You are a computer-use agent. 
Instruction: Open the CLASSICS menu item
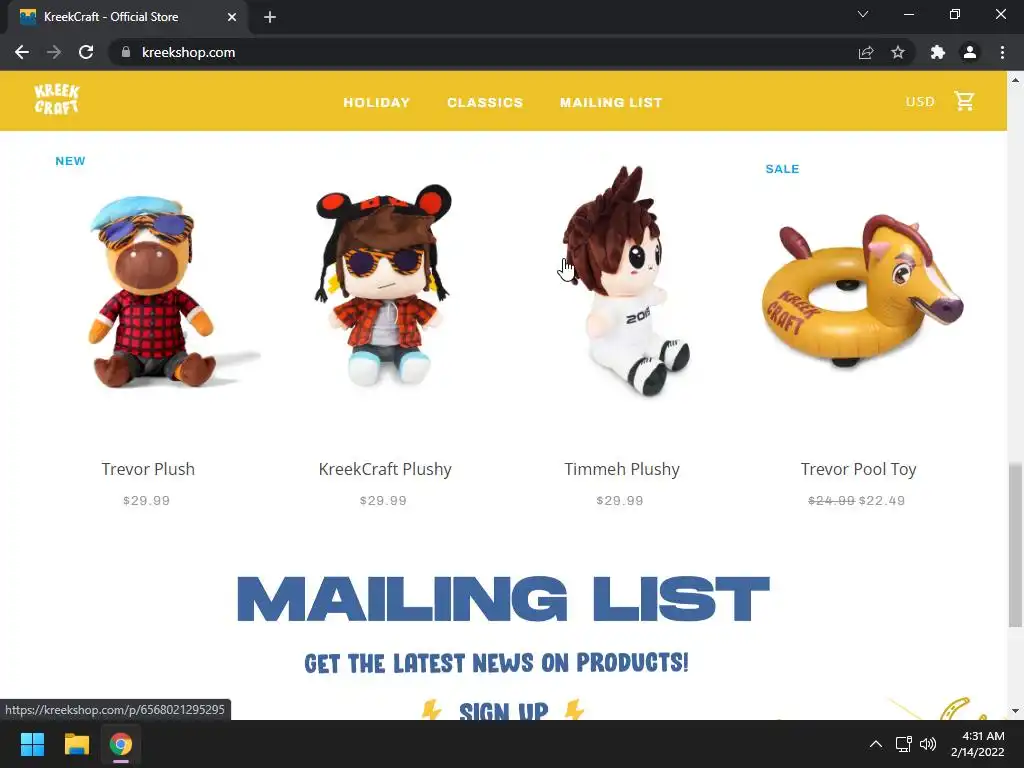[485, 103]
